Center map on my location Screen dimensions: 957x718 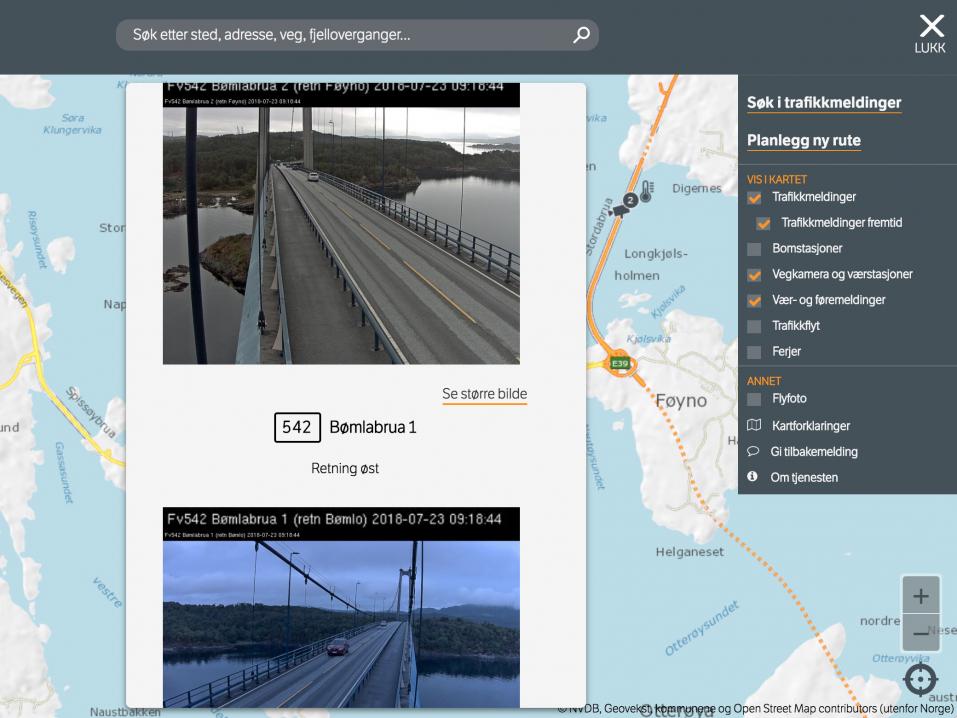(x=920, y=680)
